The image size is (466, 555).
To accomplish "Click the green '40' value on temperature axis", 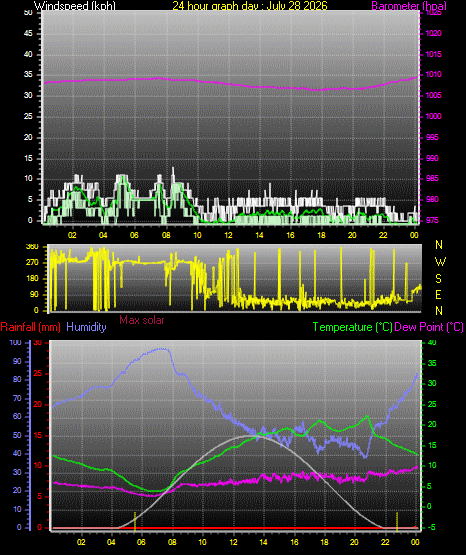I will tap(432, 343).
